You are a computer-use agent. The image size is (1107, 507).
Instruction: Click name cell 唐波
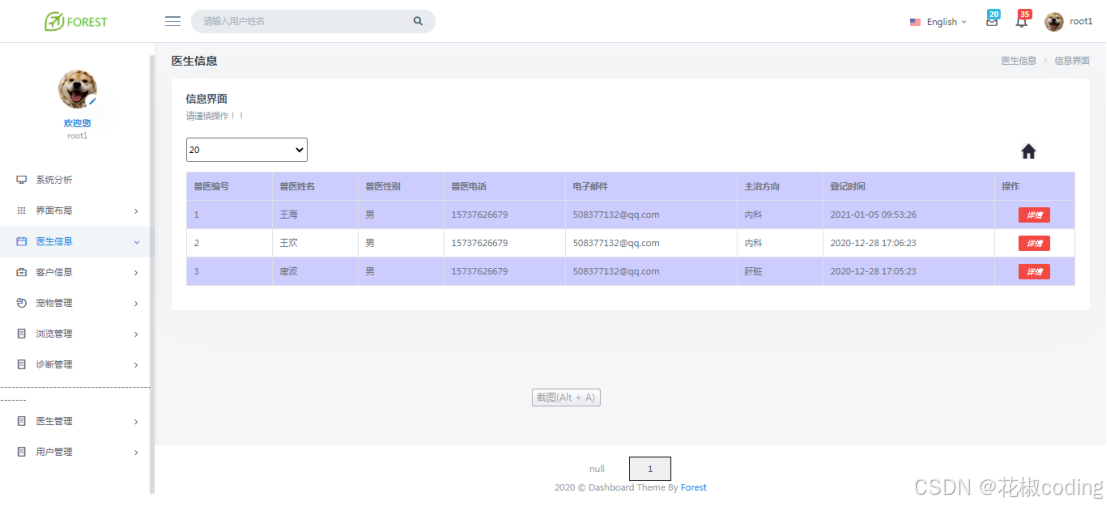click(x=289, y=271)
